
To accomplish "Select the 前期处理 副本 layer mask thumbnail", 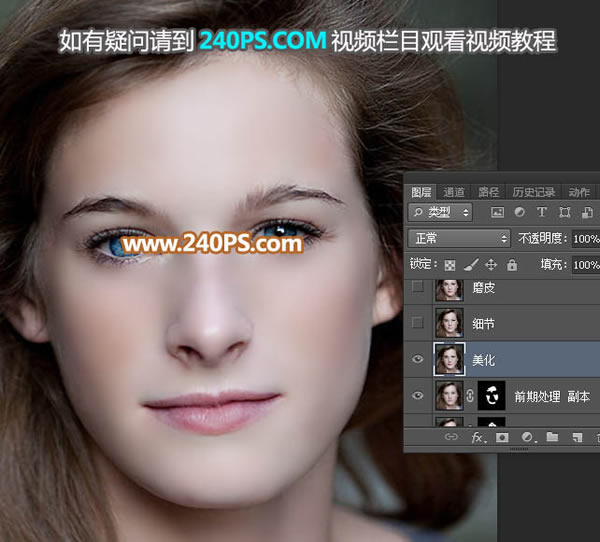I will (491, 396).
